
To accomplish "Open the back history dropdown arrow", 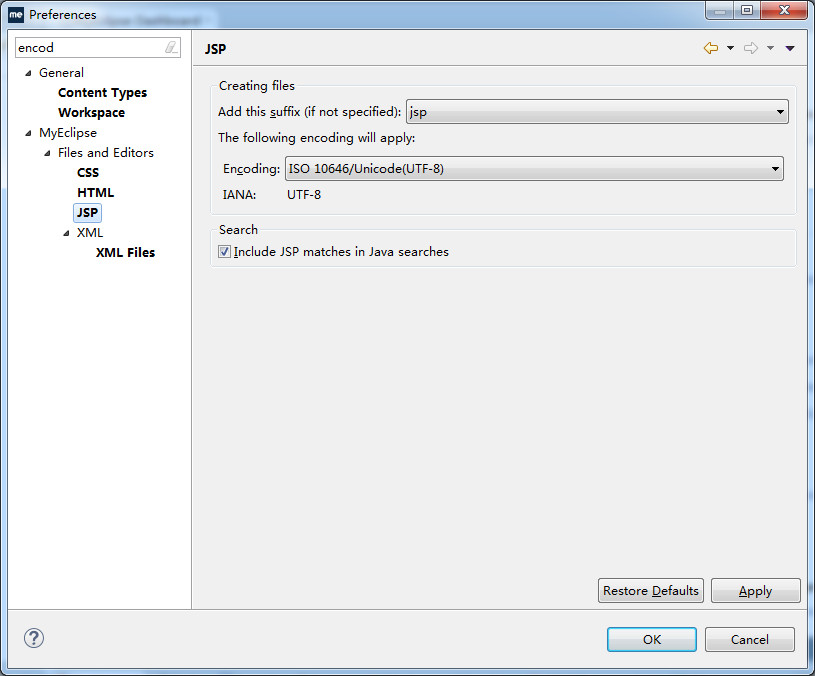I will coord(730,48).
